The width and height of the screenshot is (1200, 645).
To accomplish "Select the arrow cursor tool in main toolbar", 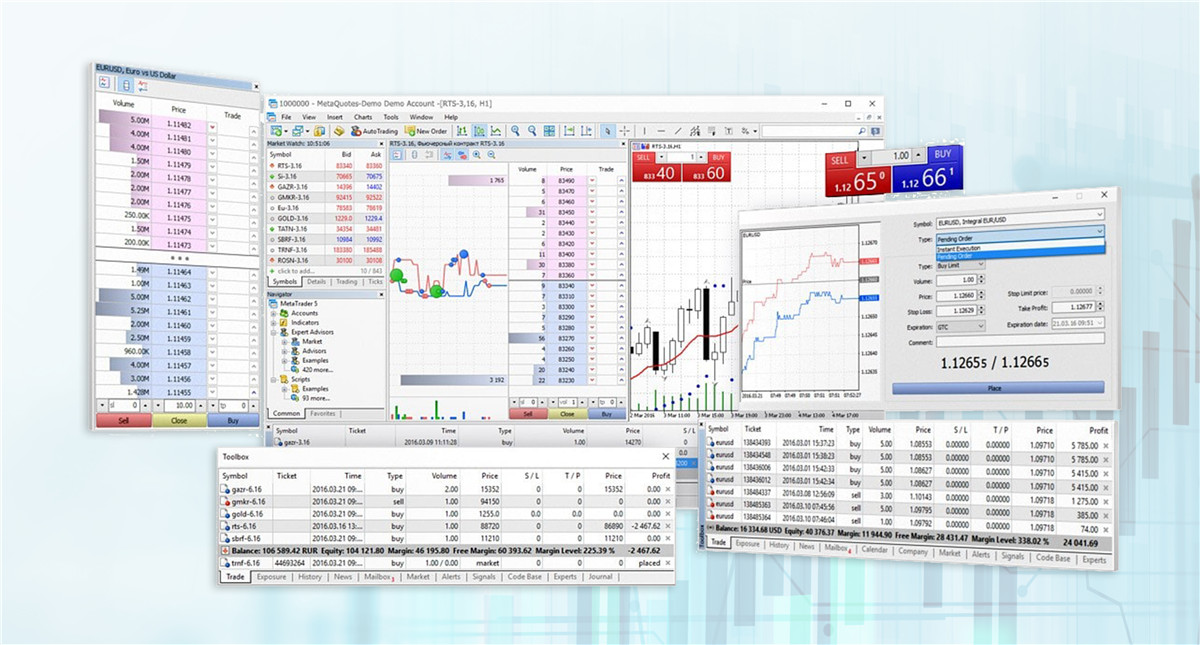I will coord(607,131).
